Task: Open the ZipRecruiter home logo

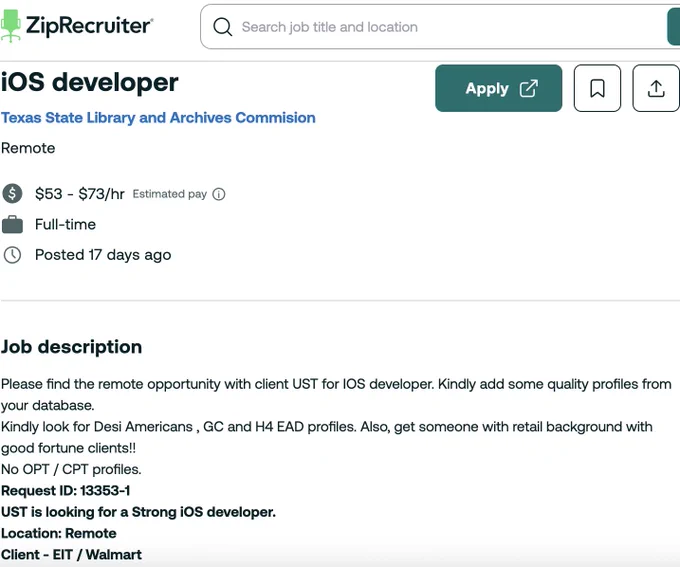Action: (x=76, y=26)
